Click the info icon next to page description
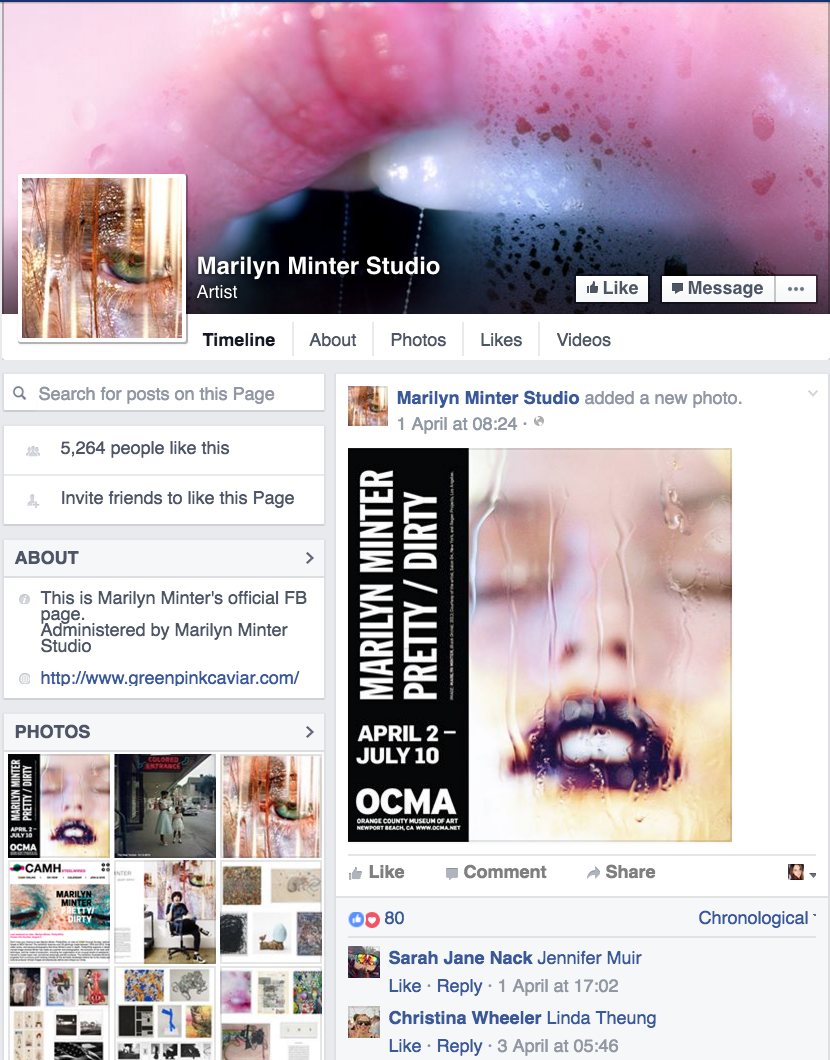 [x=24, y=599]
